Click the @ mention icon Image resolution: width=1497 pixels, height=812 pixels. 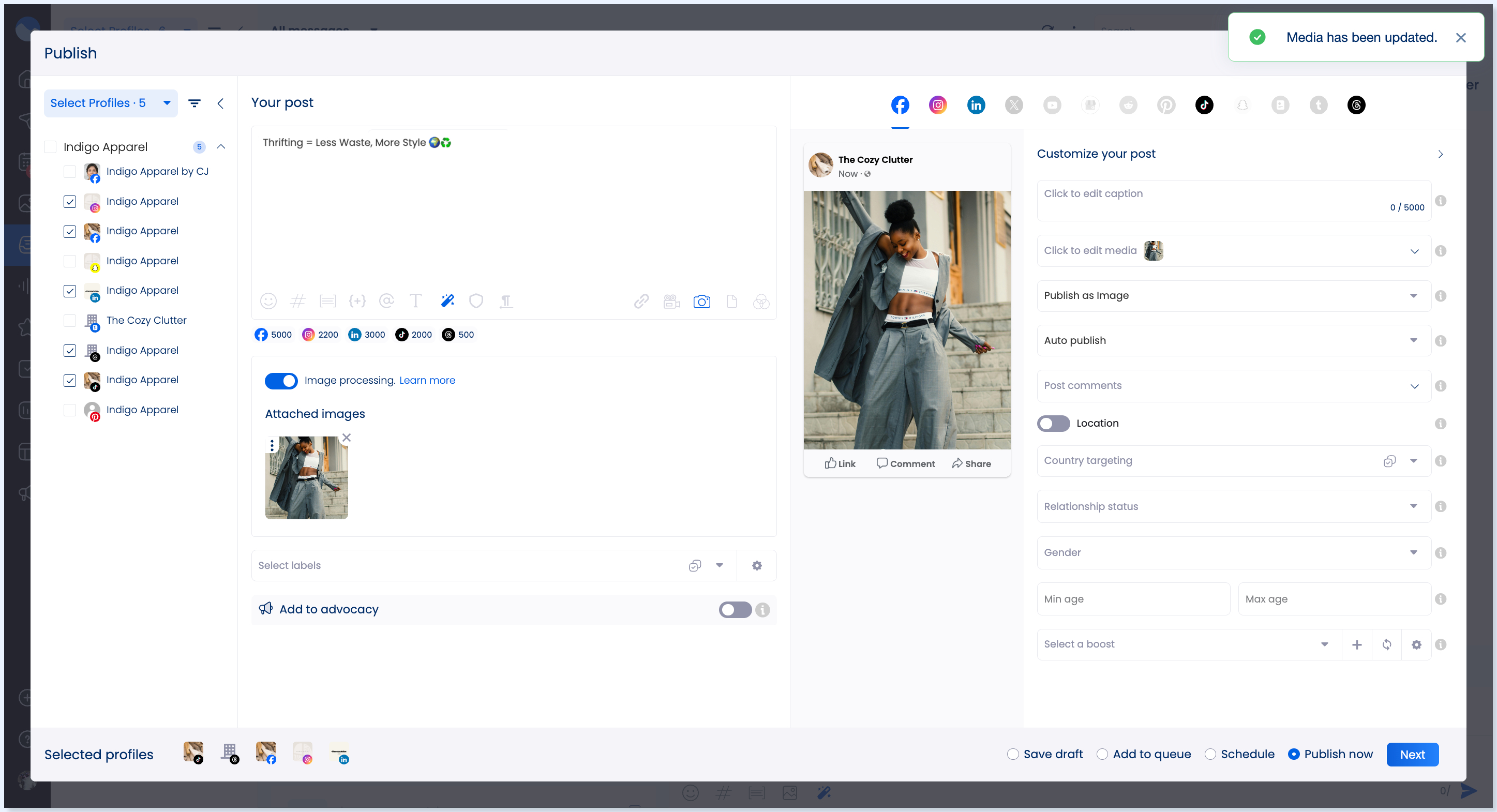tap(386, 301)
